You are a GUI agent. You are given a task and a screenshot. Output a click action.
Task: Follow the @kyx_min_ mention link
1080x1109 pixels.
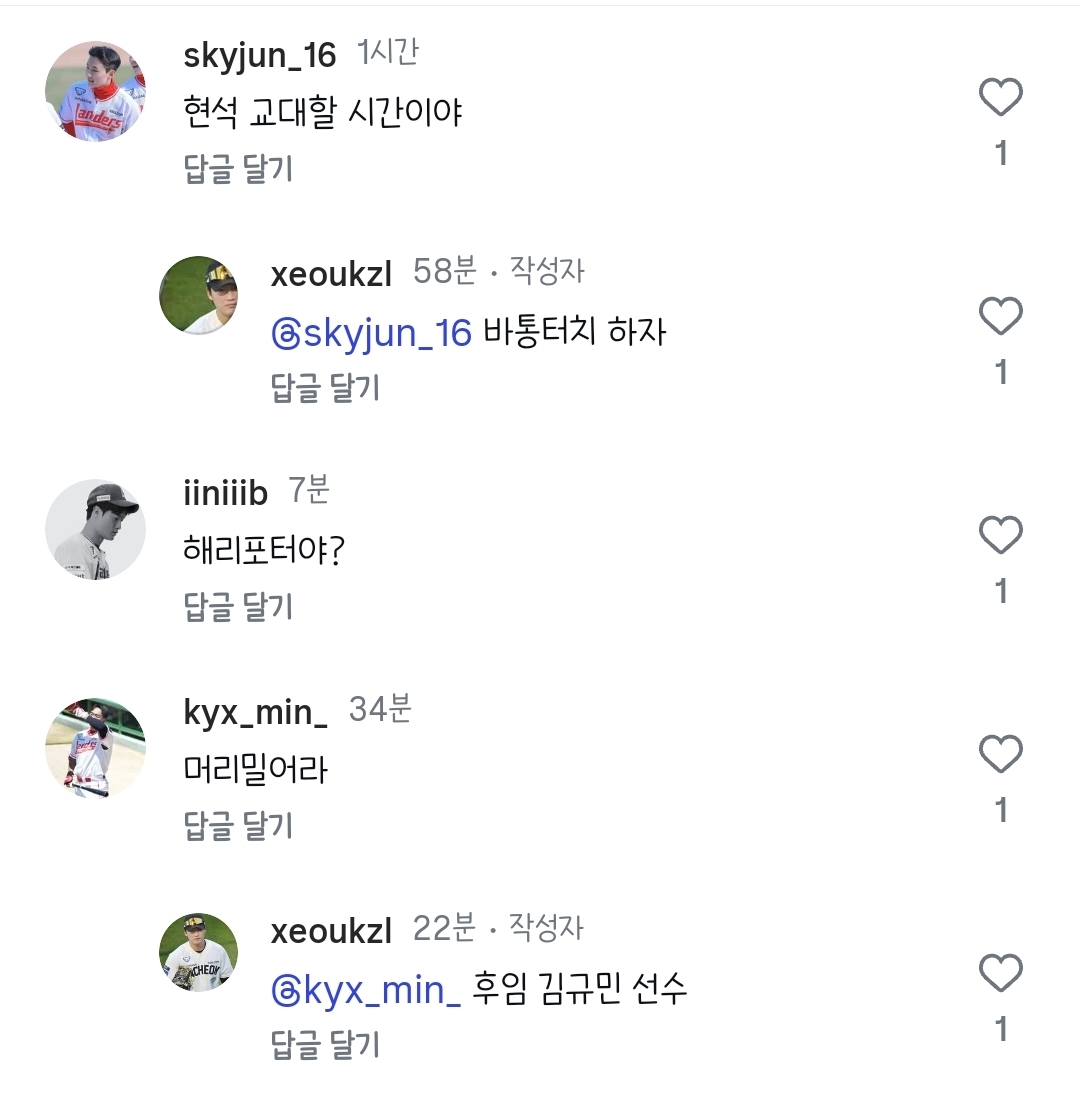(x=366, y=990)
